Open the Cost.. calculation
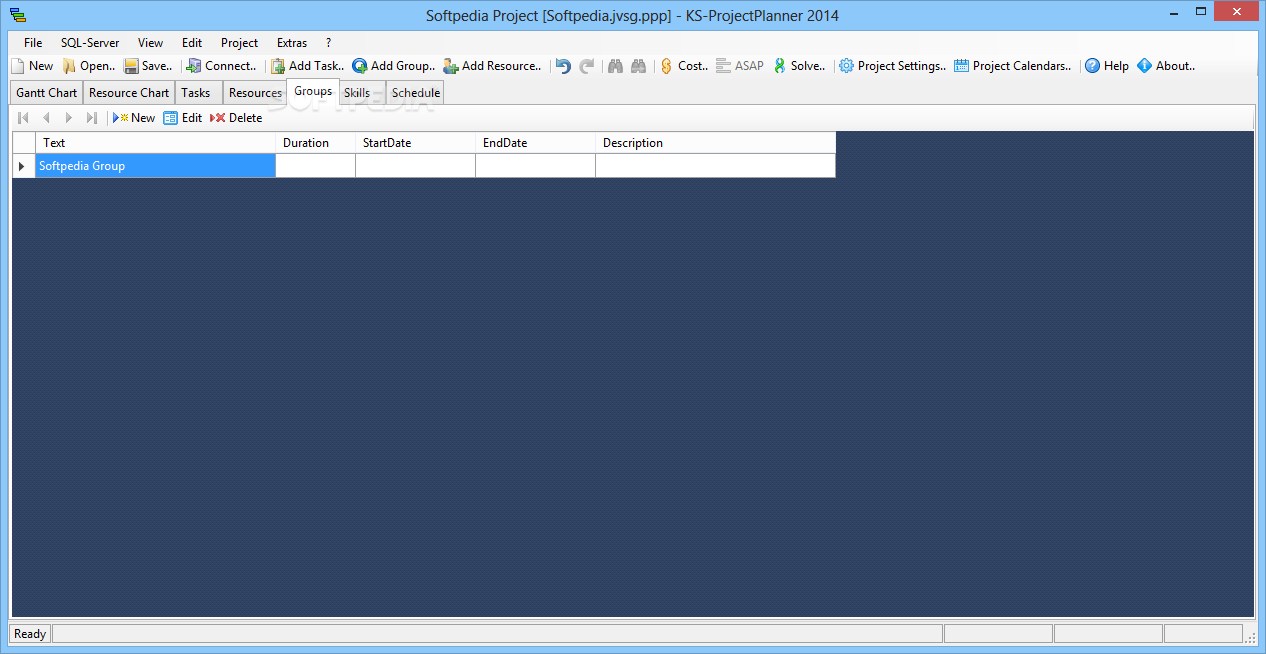Image resolution: width=1266 pixels, height=654 pixels. [684, 66]
